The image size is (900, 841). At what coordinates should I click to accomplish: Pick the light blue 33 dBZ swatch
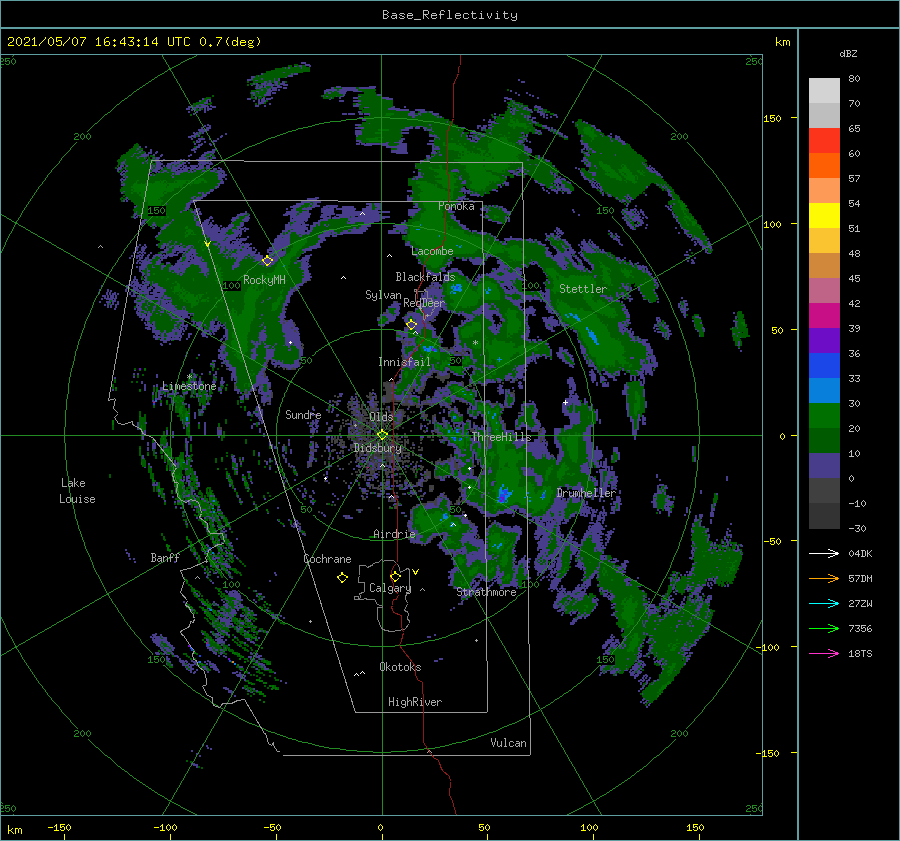(x=824, y=390)
